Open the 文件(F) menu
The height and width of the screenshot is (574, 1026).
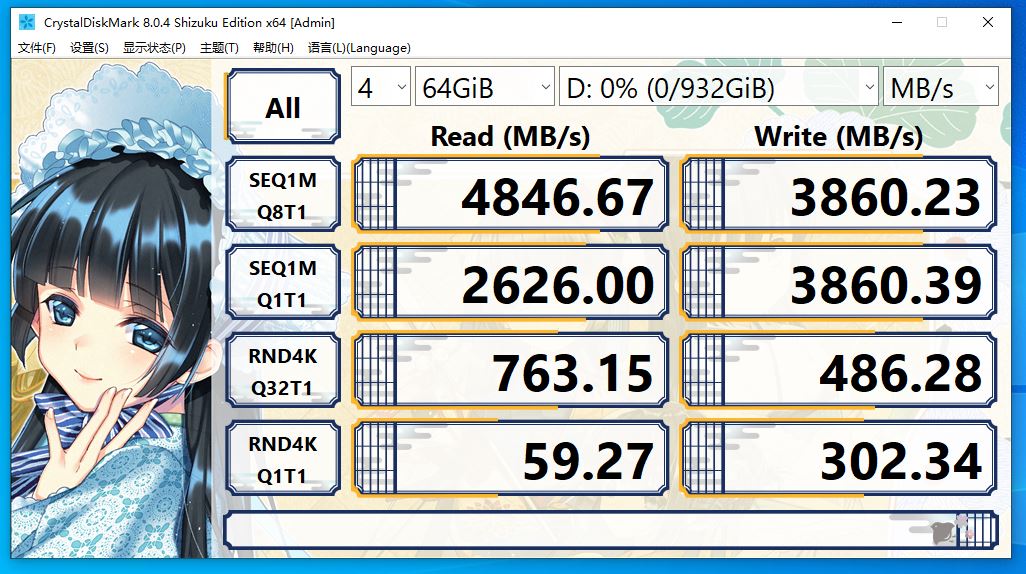point(37,48)
